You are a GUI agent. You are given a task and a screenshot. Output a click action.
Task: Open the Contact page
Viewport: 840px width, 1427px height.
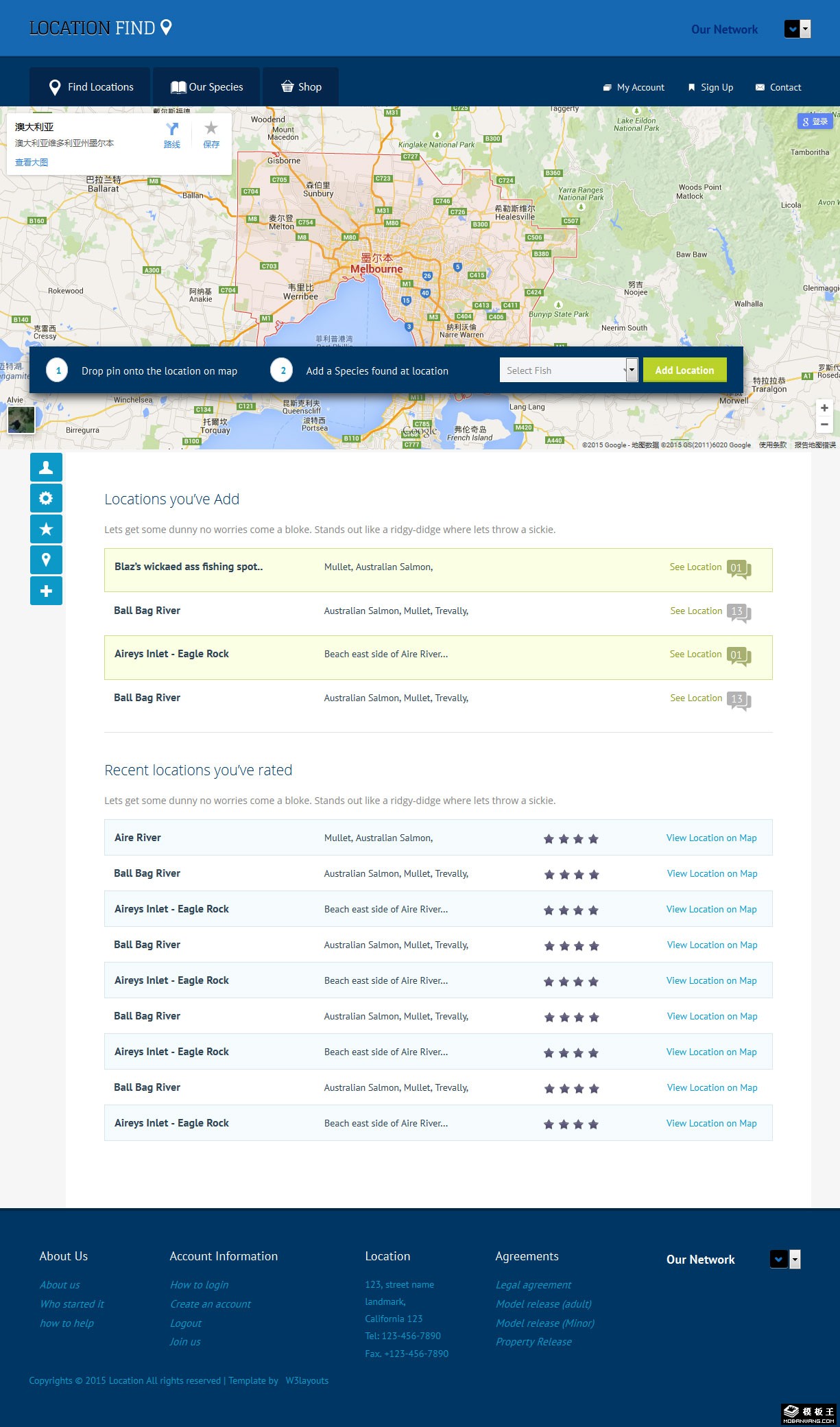pos(785,87)
